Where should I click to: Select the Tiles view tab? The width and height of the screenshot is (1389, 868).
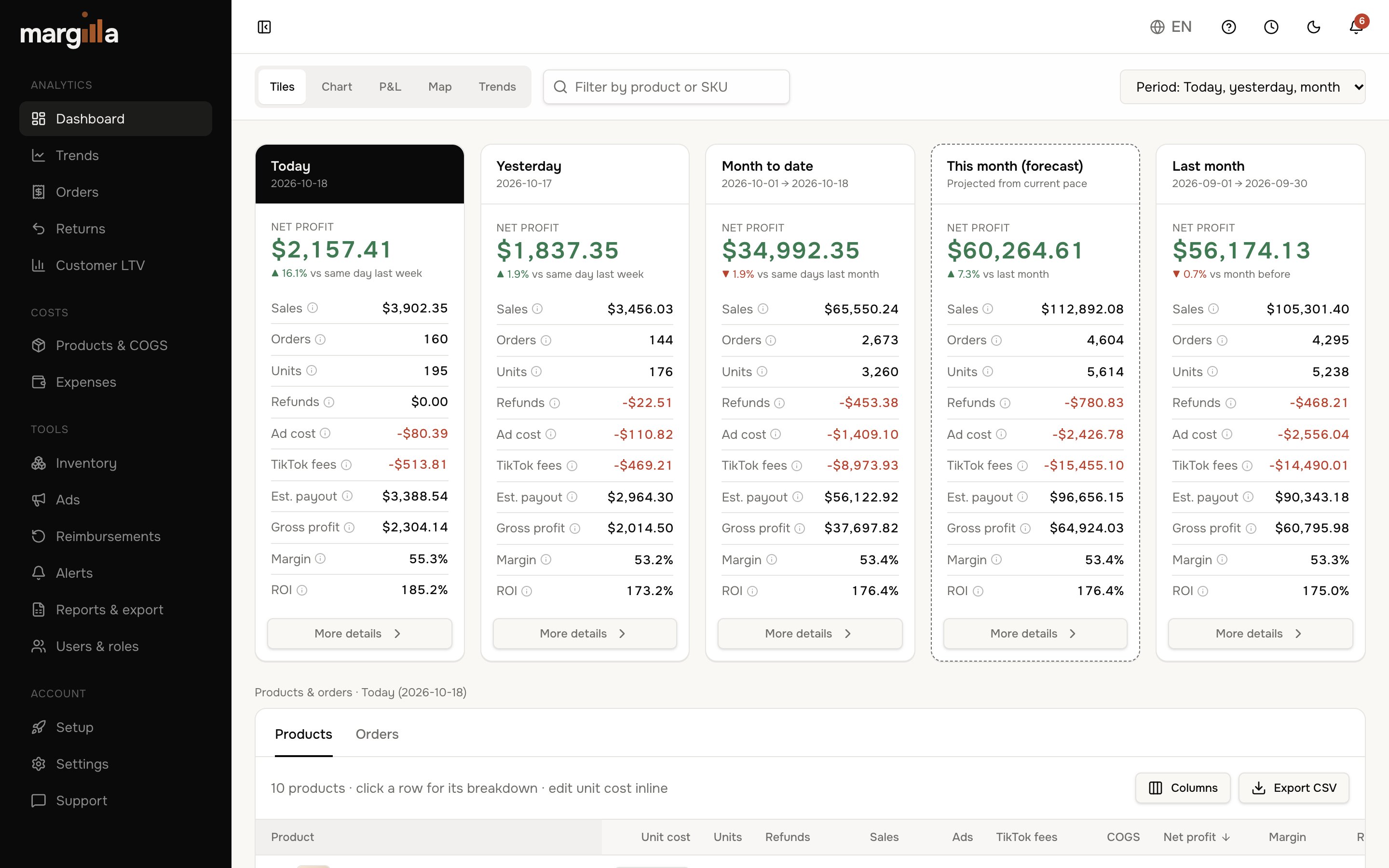(x=282, y=87)
